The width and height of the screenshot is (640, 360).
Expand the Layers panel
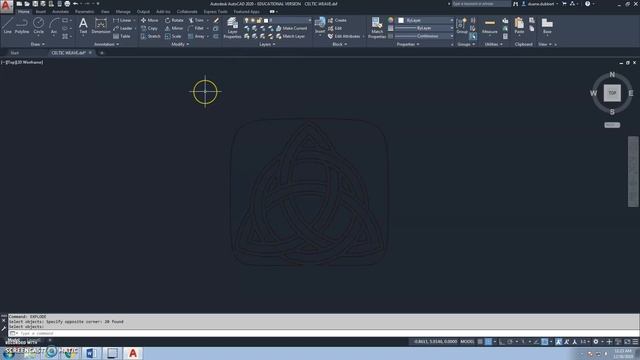pos(267,44)
